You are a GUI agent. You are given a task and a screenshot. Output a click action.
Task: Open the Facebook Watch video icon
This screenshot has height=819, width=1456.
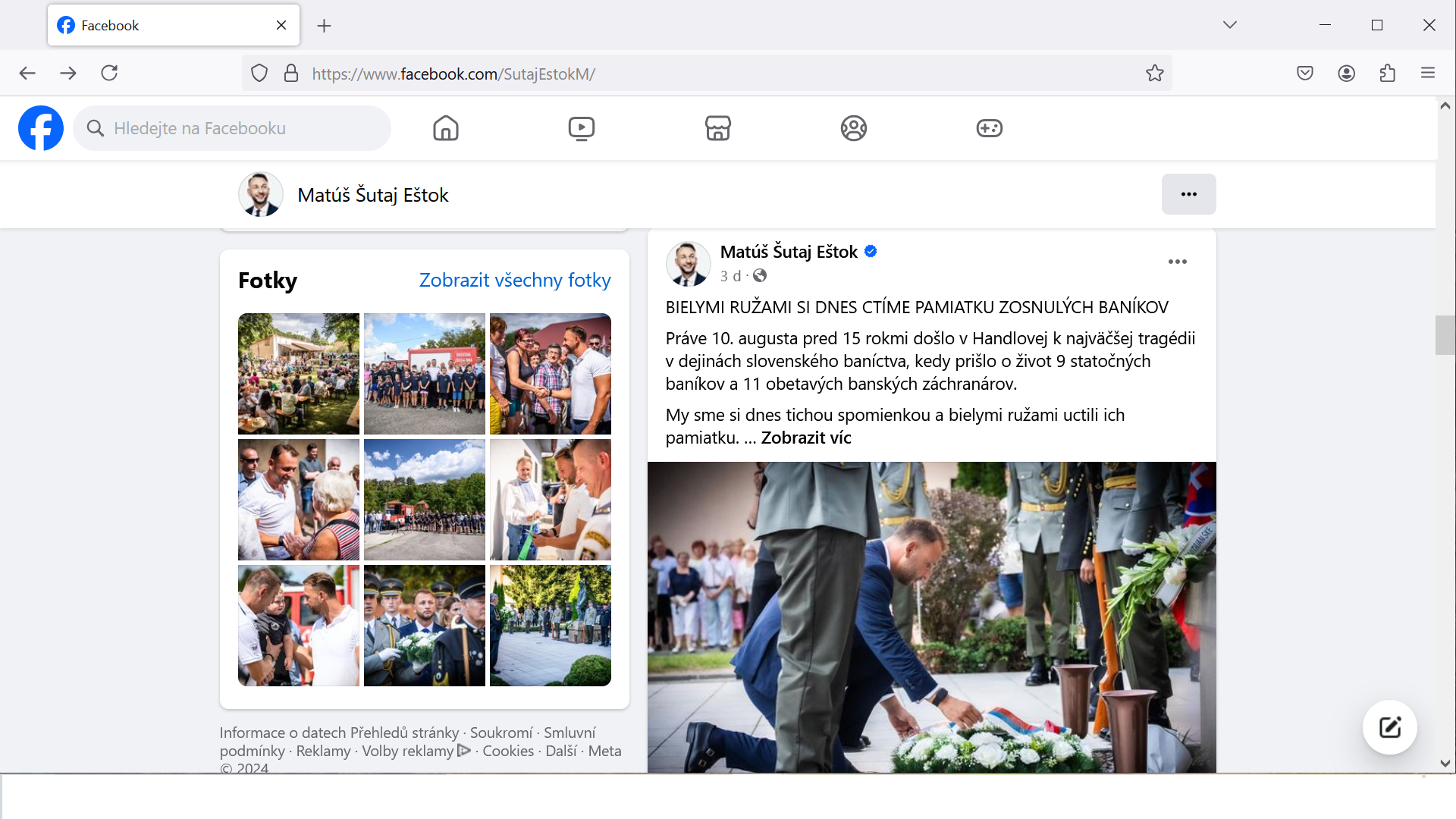[582, 128]
